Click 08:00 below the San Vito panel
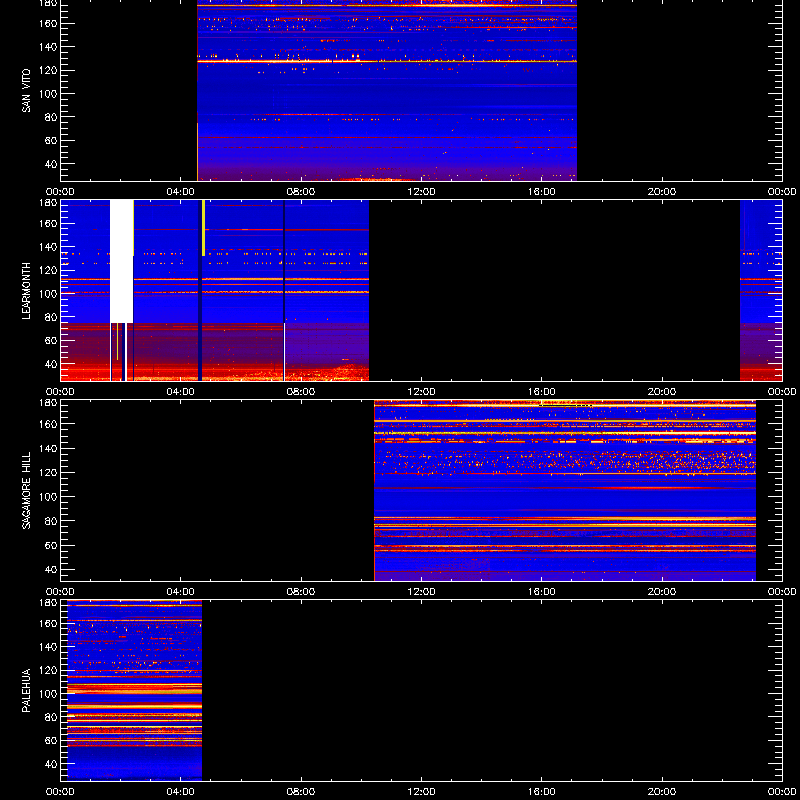Image resolution: width=800 pixels, height=800 pixels. pyautogui.click(x=301, y=192)
